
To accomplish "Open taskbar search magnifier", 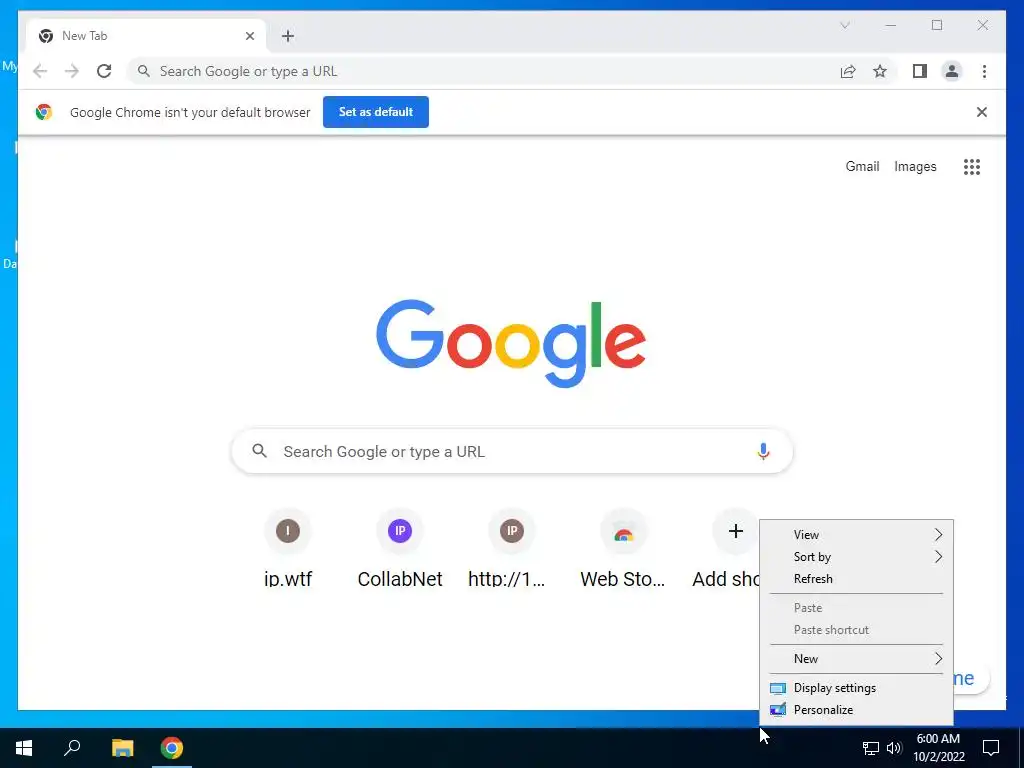I will [72, 748].
